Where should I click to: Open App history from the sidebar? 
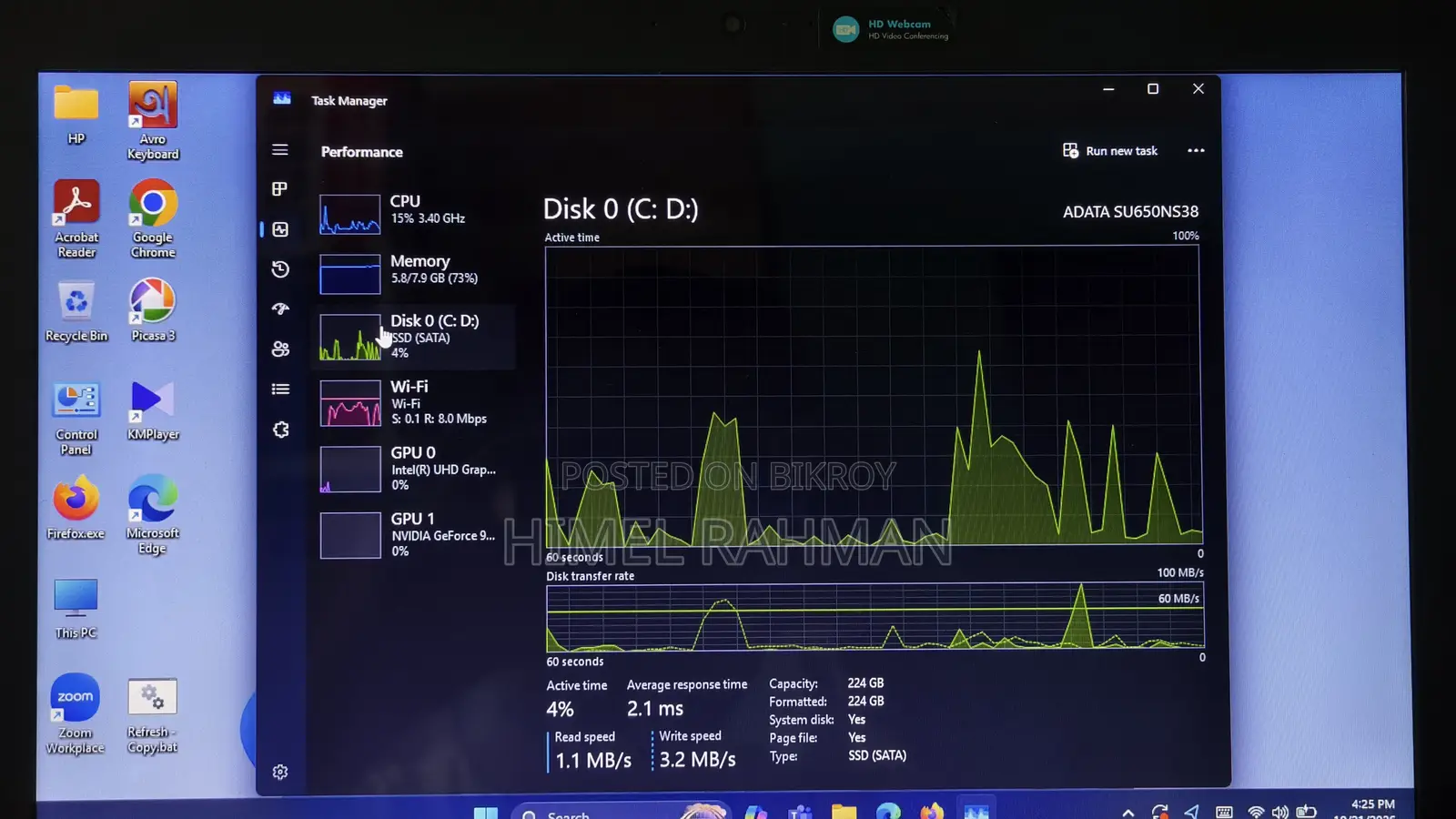(x=280, y=269)
